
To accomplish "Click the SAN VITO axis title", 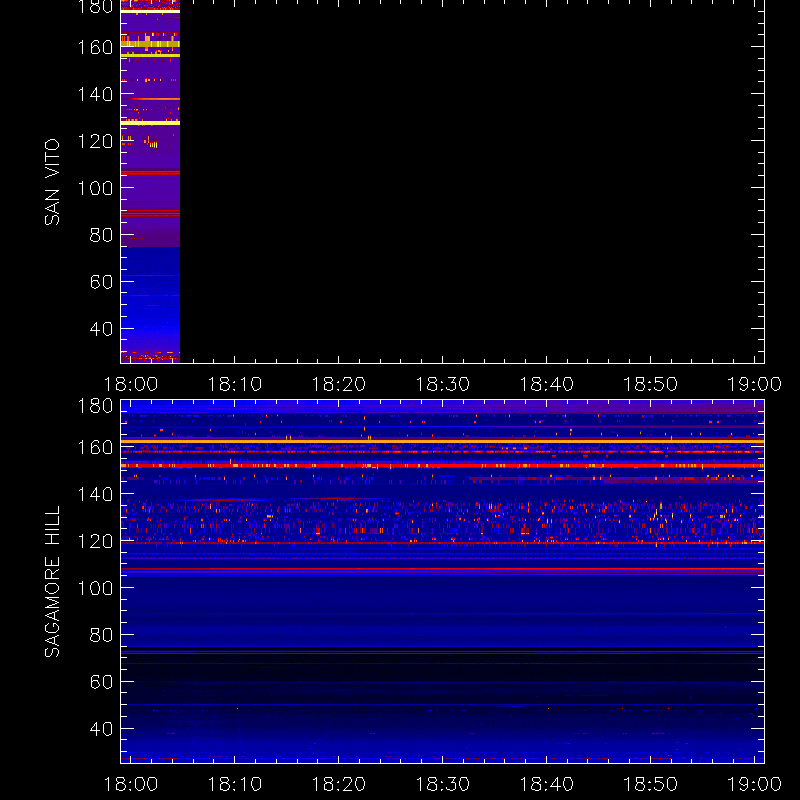I will click(x=52, y=182).
